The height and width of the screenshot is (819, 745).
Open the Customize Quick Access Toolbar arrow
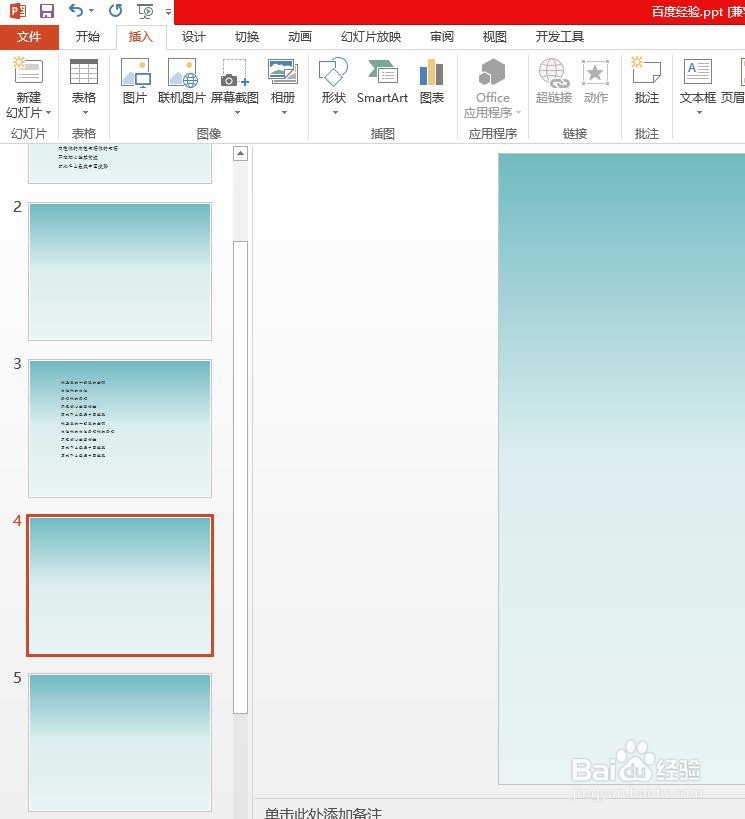click(168, 11)
